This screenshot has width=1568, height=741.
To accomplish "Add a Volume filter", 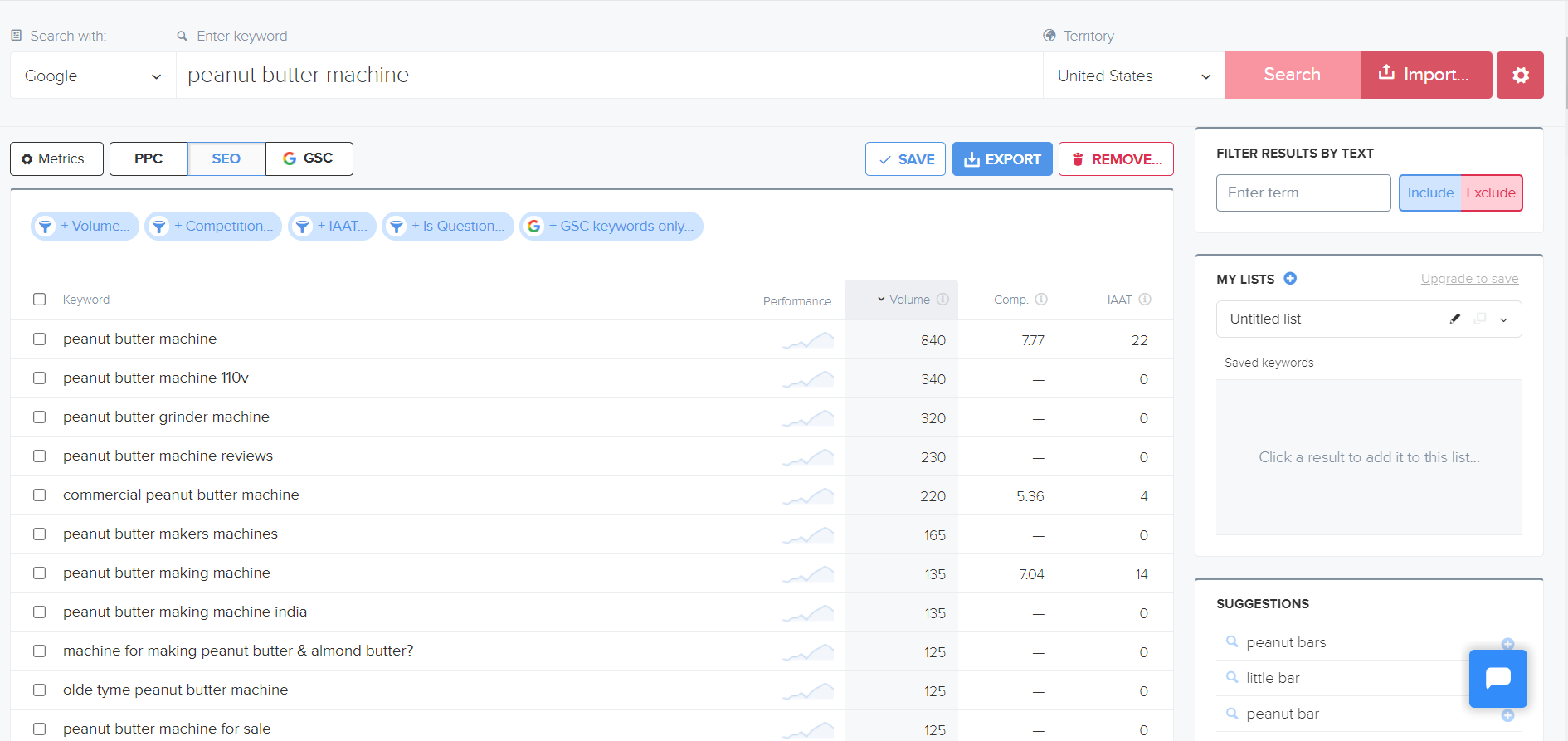I will [x=85, y=226].
